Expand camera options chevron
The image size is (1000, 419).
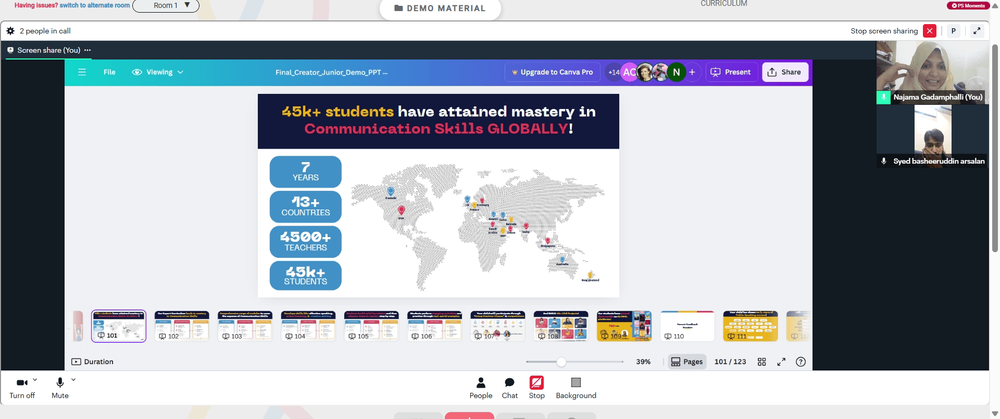click(34, 380)
